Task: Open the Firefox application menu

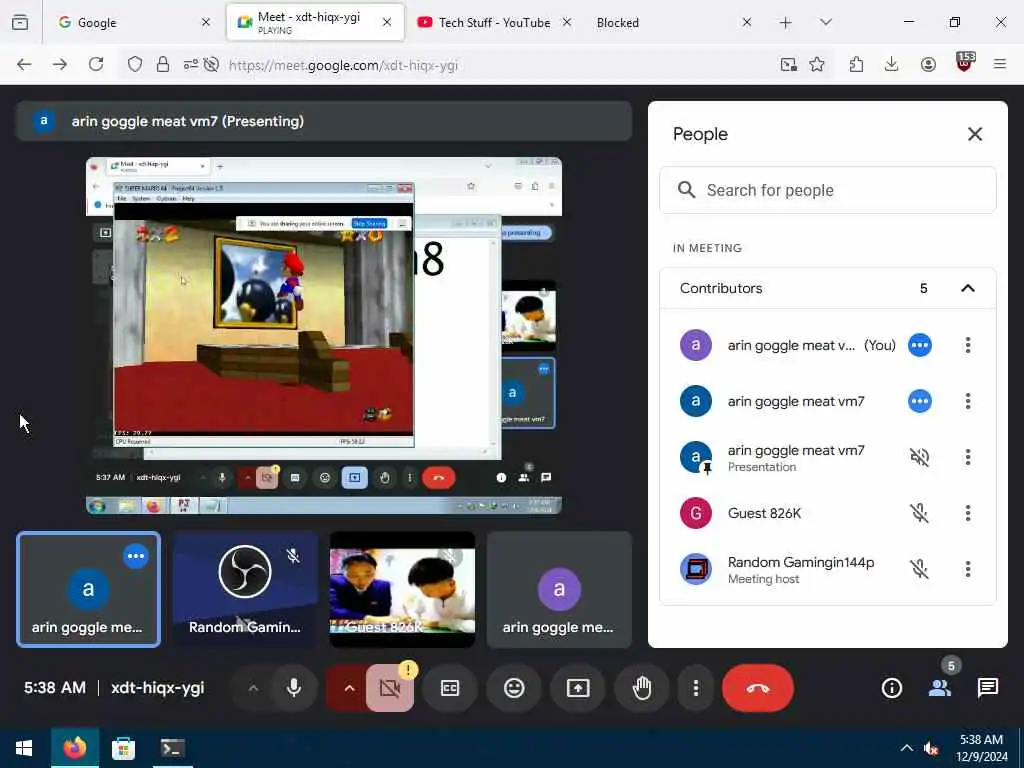Action: [1000, 64]
